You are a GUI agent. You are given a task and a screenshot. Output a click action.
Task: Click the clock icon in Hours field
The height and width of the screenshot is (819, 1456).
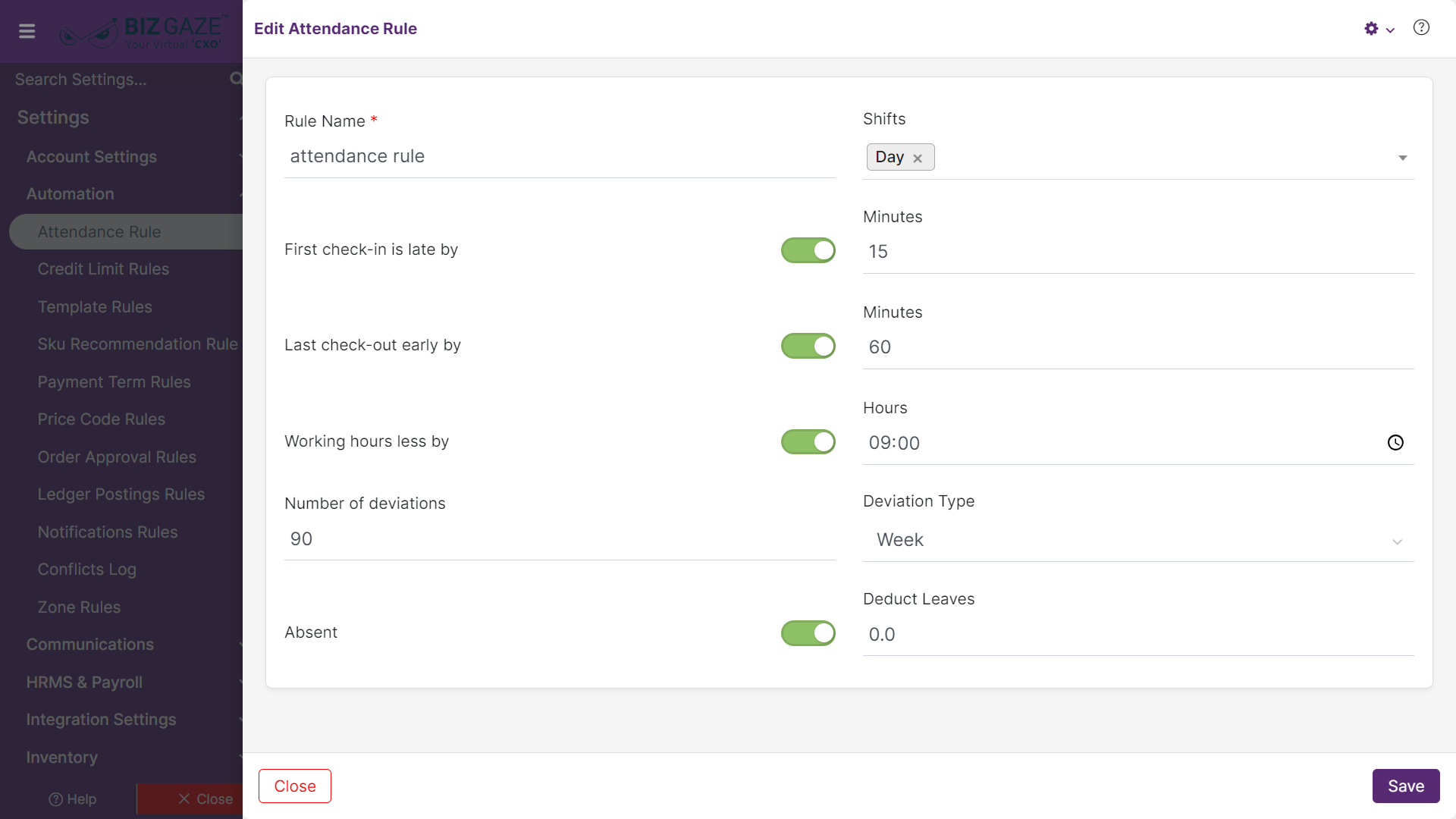(1395, 443)
